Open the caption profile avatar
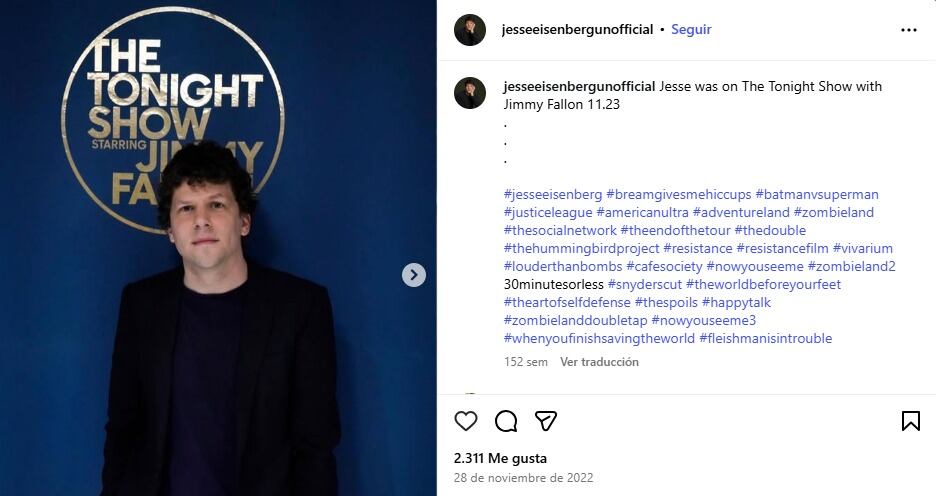This screenshot has width=936, height=496. click(470, 93)
